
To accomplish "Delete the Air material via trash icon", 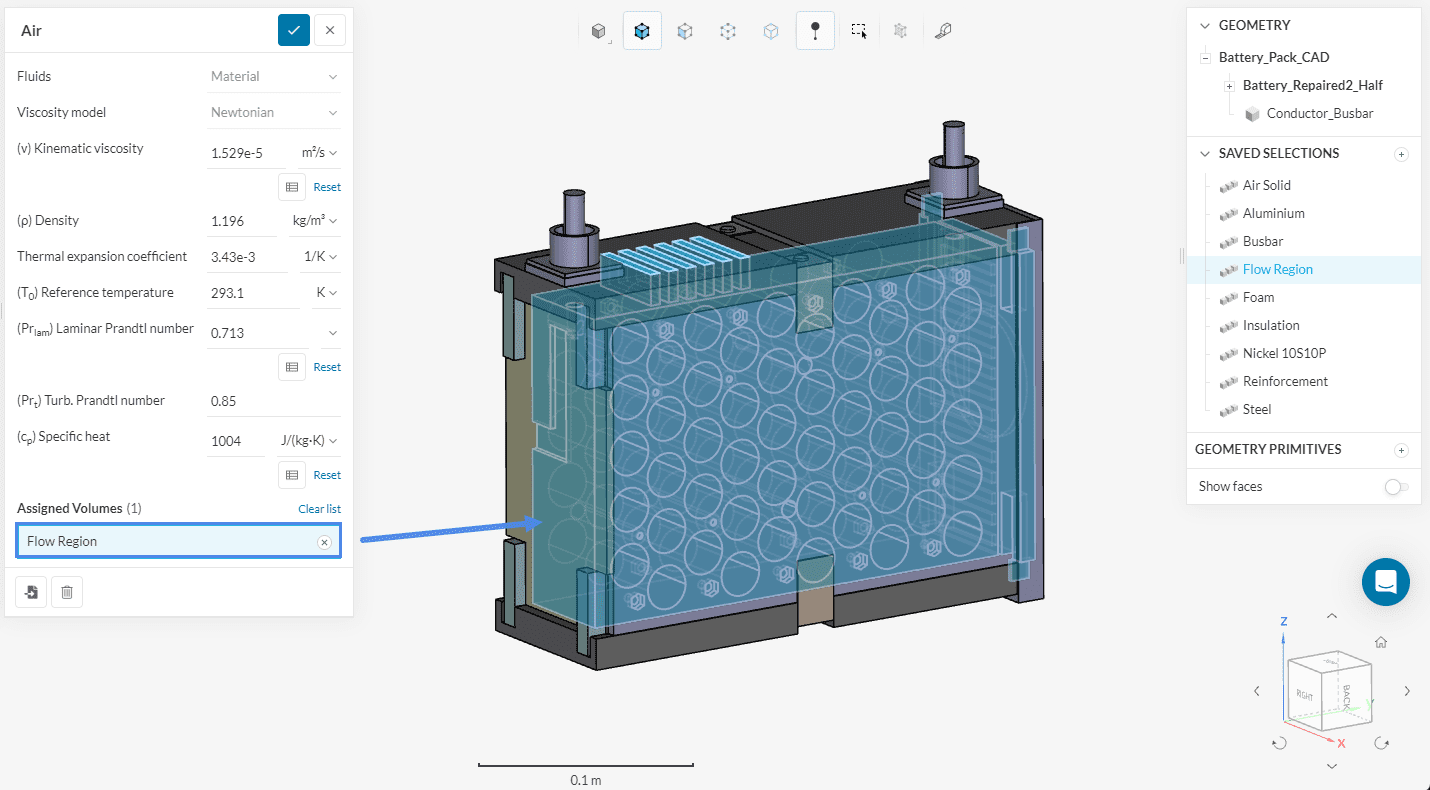I will (66, 592).
